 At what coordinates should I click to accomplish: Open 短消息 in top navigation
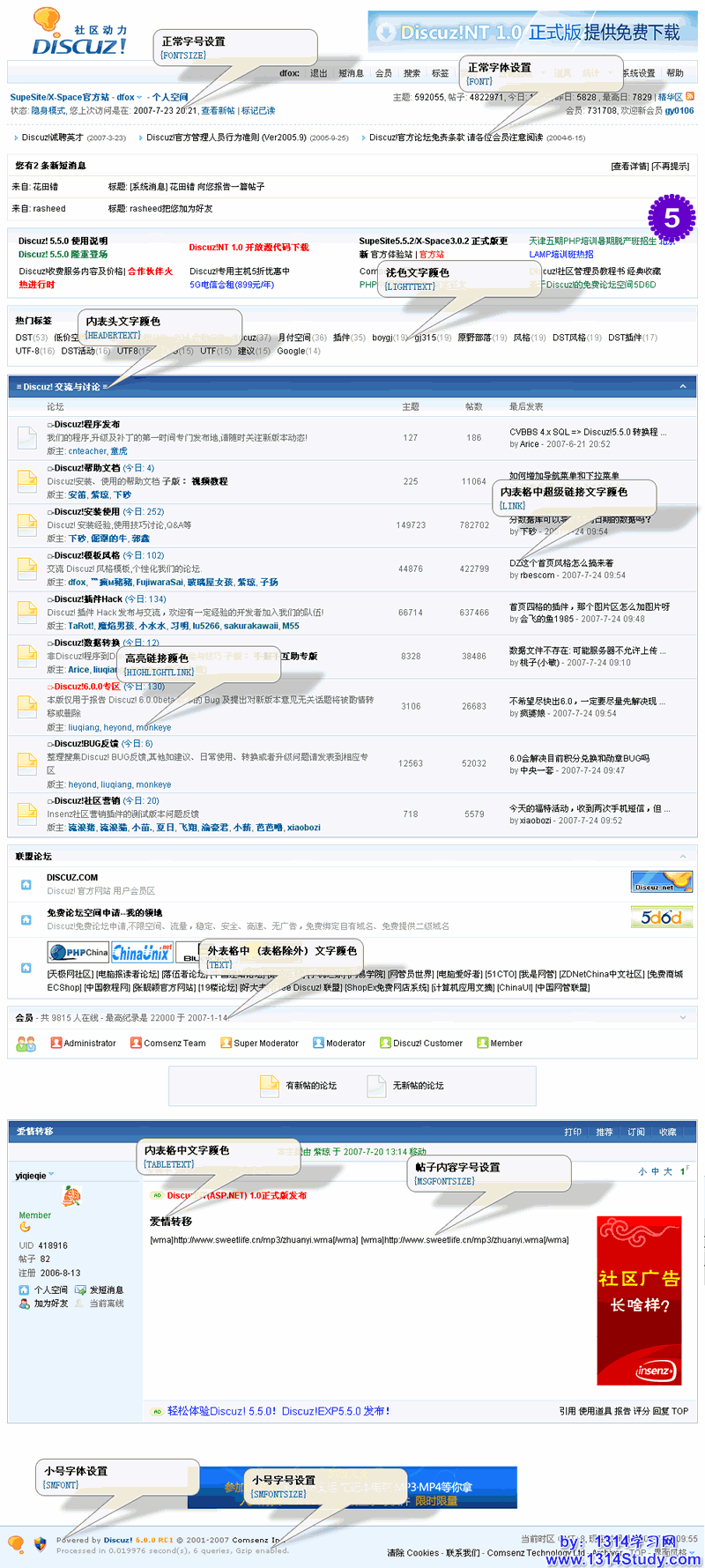pyautogui.click(x=351, y=73)
